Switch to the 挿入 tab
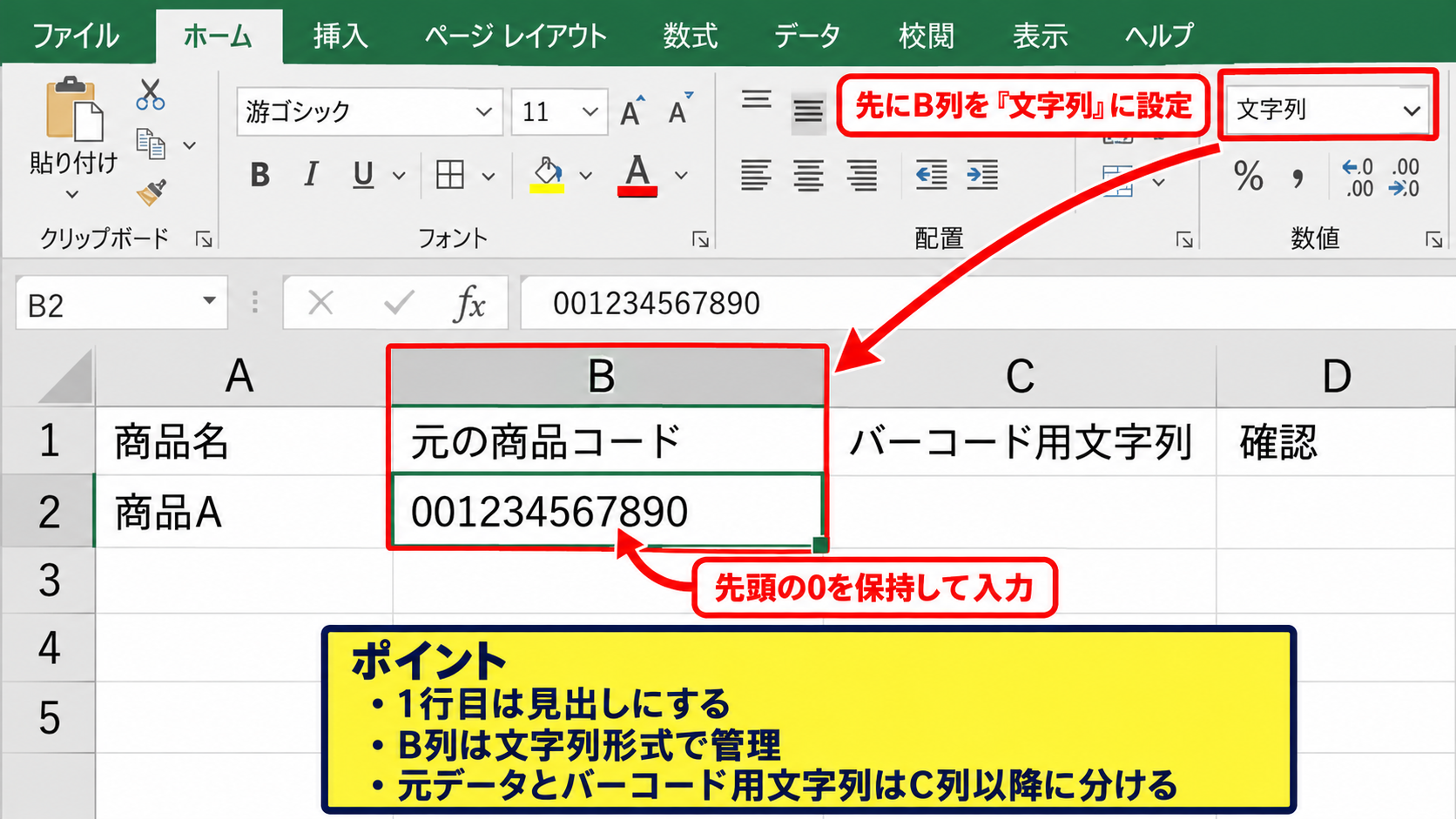Image resolution: width=1456 pixels, height=819 pixels. click(x=340, y=36)
